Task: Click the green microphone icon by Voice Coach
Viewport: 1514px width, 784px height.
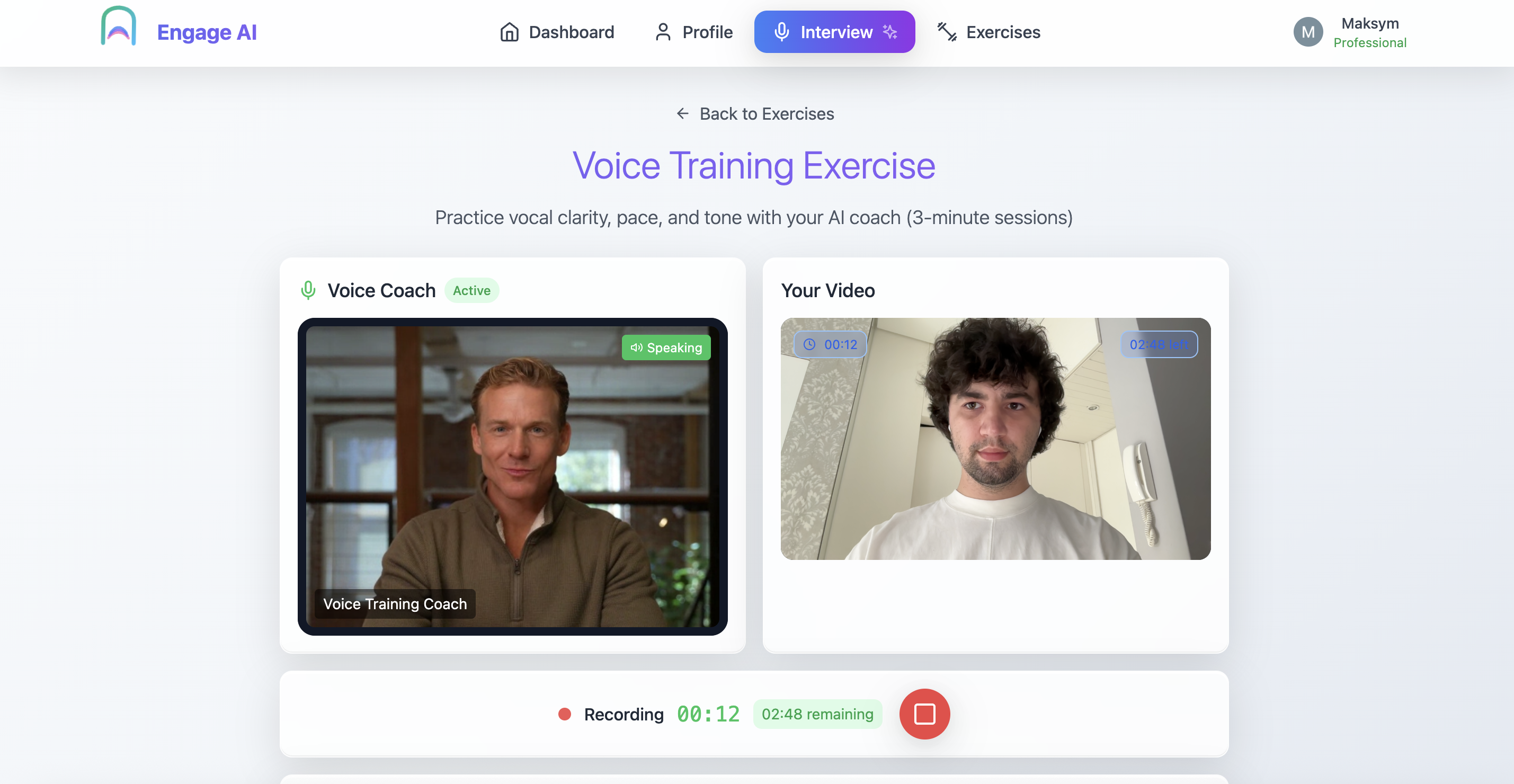Action: coord(308,290)
